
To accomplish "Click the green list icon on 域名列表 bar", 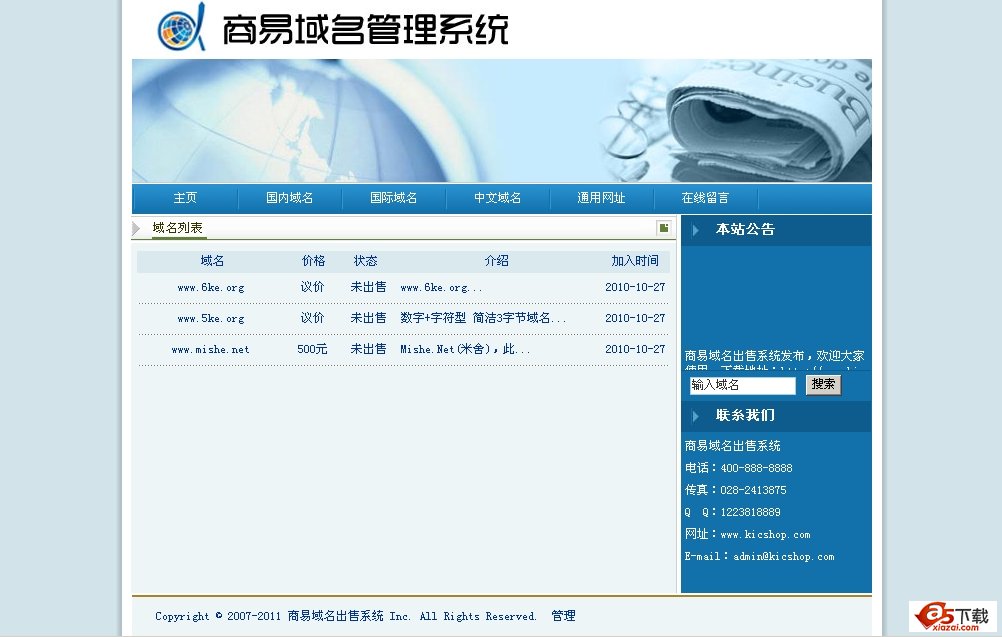I will [x=663, y=228].
